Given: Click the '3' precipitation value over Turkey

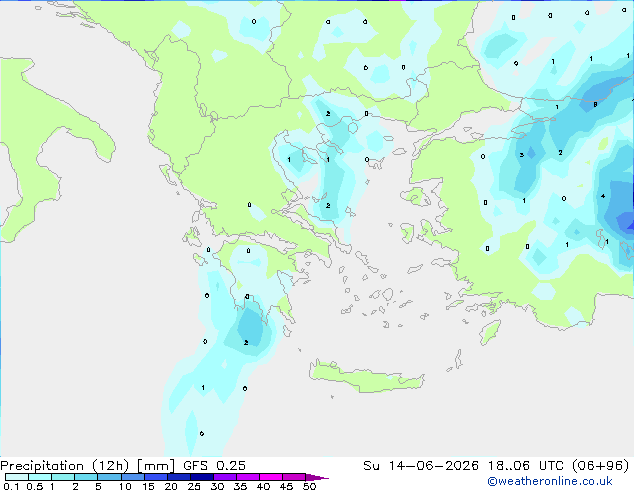Looking at the screenshot, I should tap(522, 155).
